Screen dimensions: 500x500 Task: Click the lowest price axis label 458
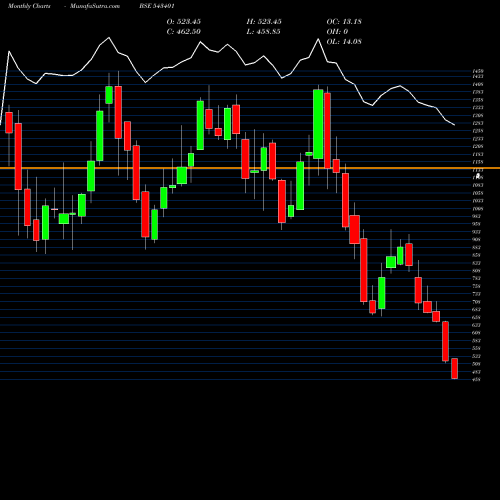click(476, 379)
